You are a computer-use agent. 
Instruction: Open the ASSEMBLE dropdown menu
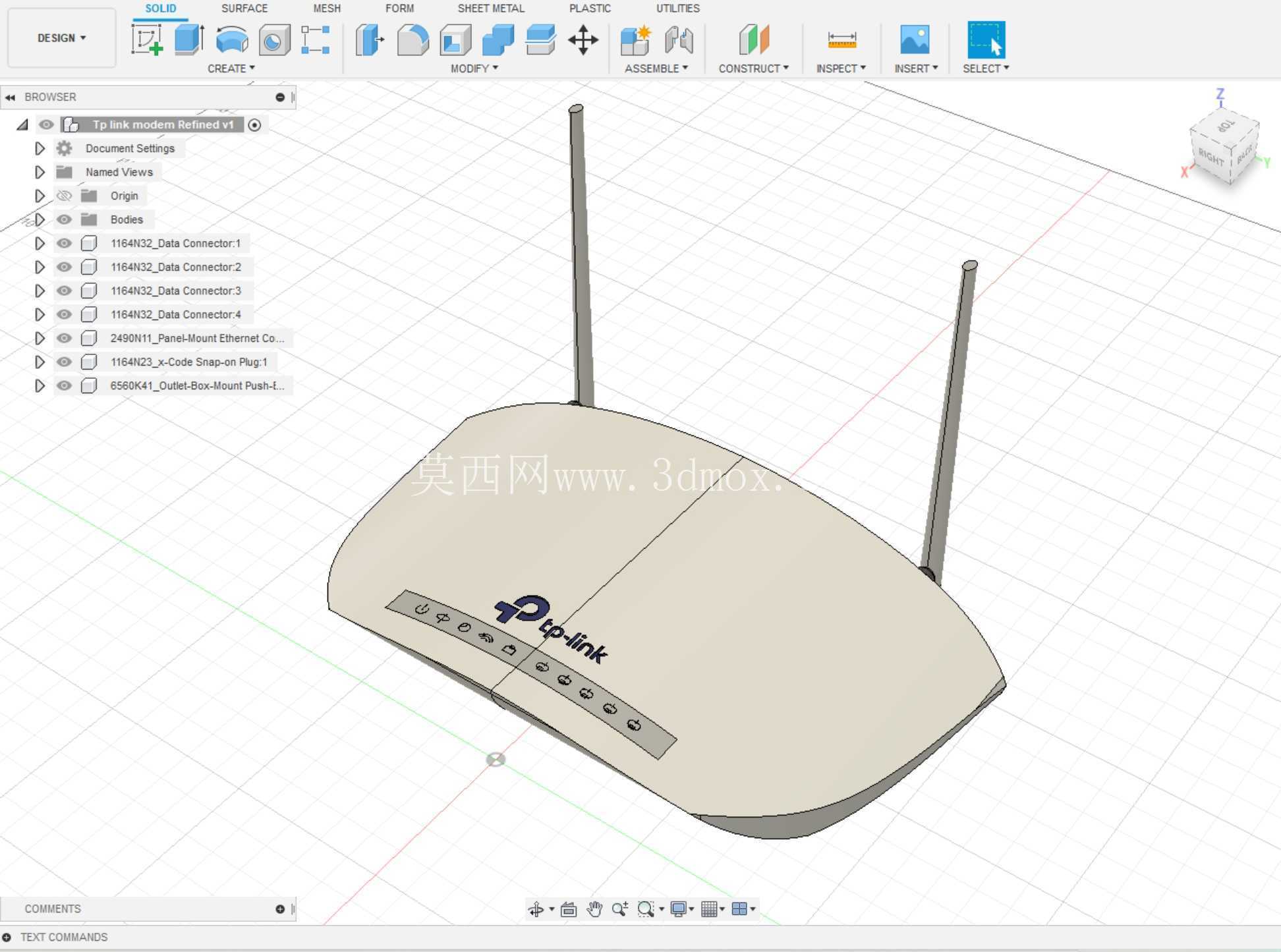656,69
